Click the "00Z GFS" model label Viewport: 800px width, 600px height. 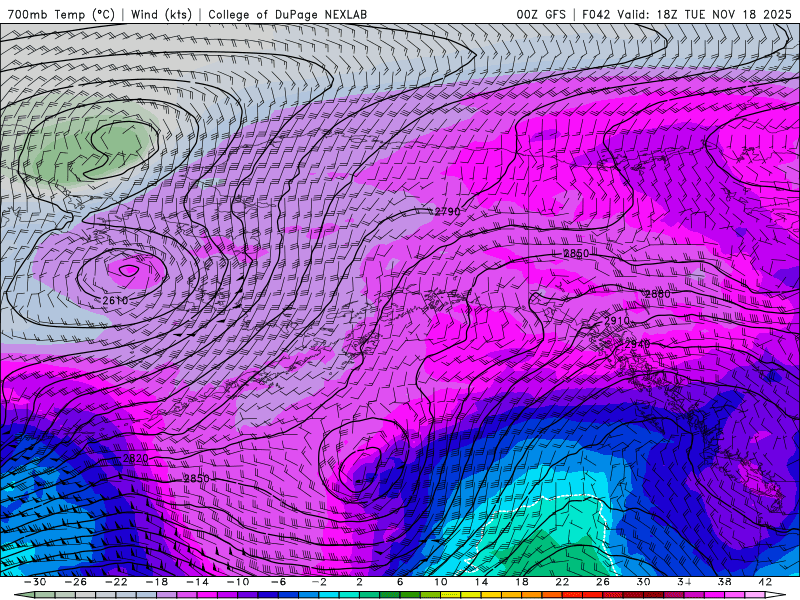tap(541, 14)
